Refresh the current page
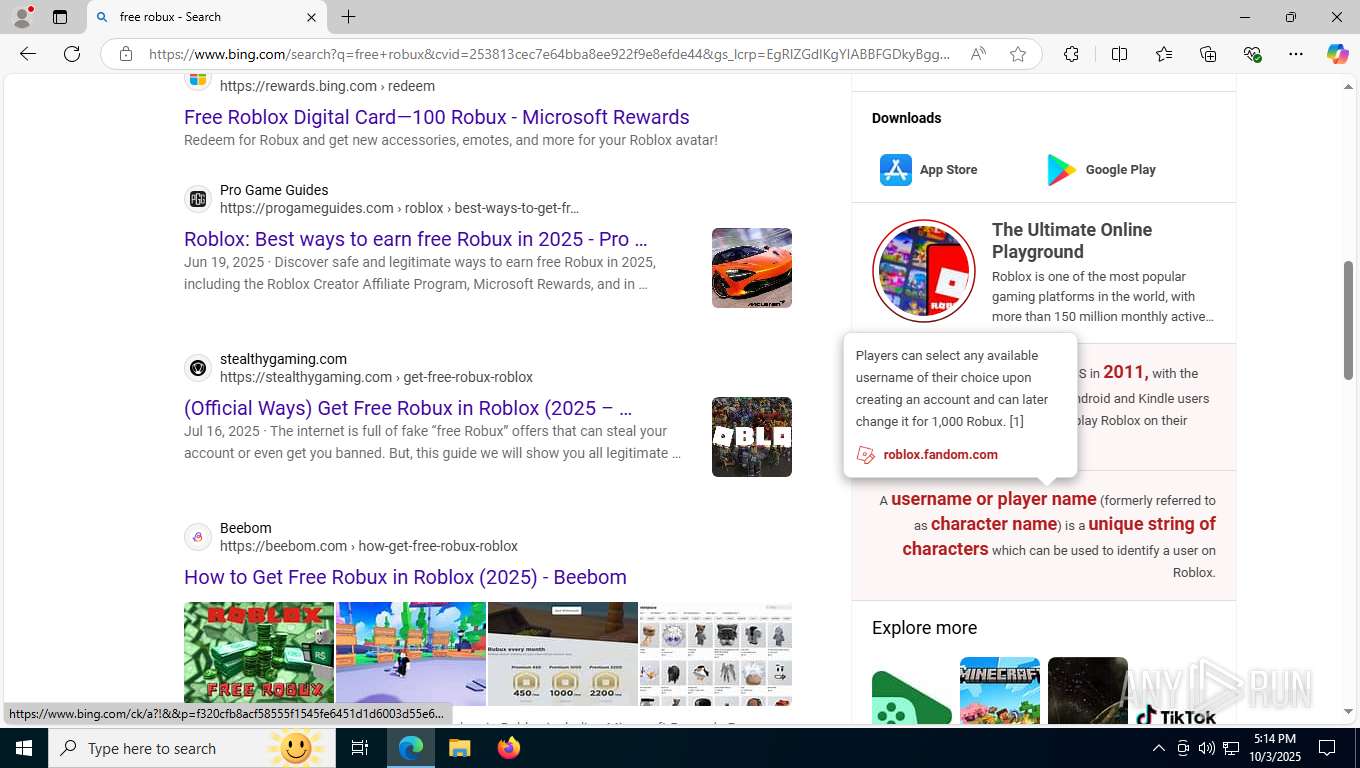The width and height of the screenshot is (1360, 768). [72, 54]
